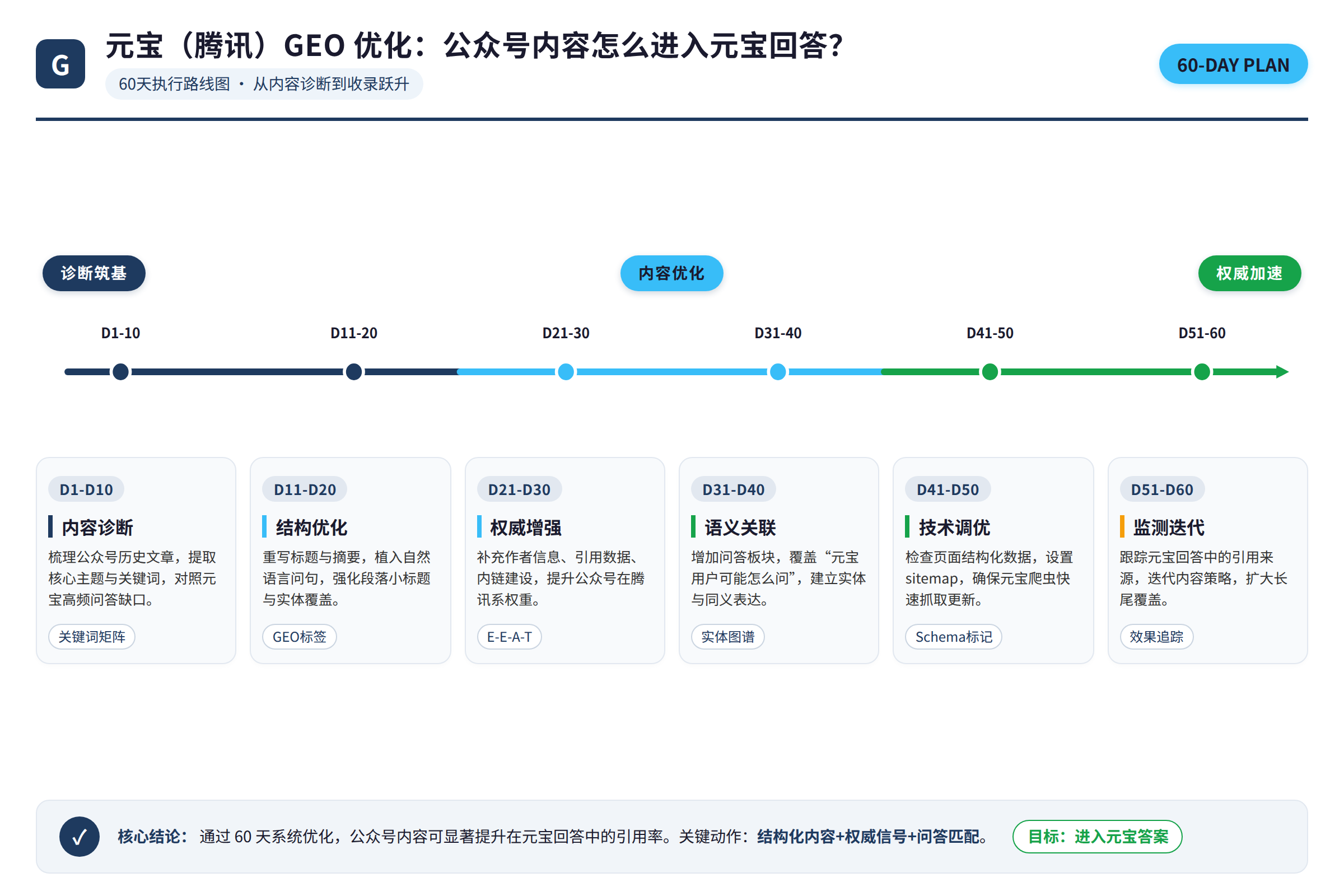Click the 目标：进入元宝答案 button
The width and height of the screenshot is (1344, 896).
(x=1098, y=837)
